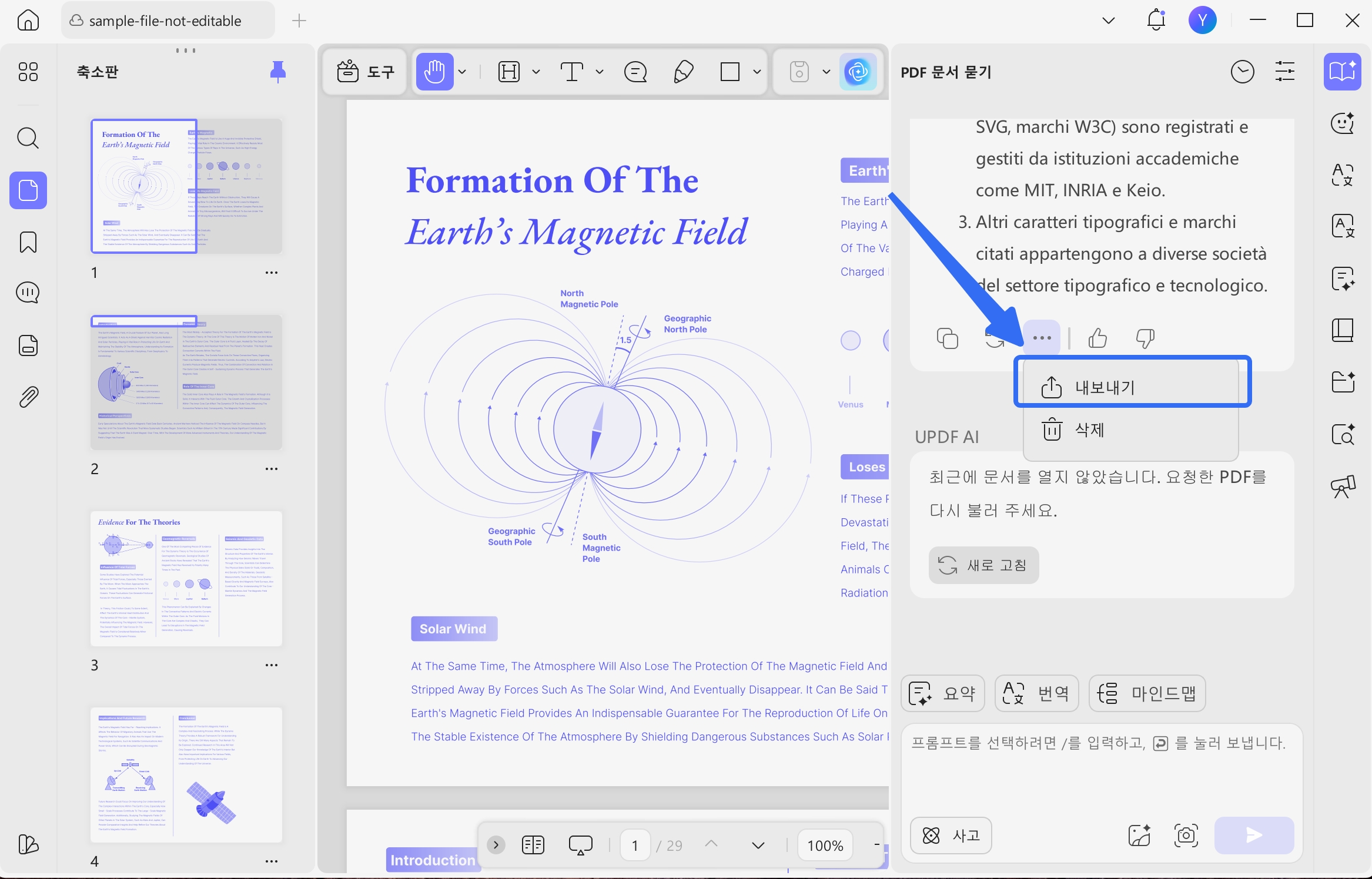
Task: Toggle the UPDF AI assistant toolbar button
Action: [x=858, y=72]
